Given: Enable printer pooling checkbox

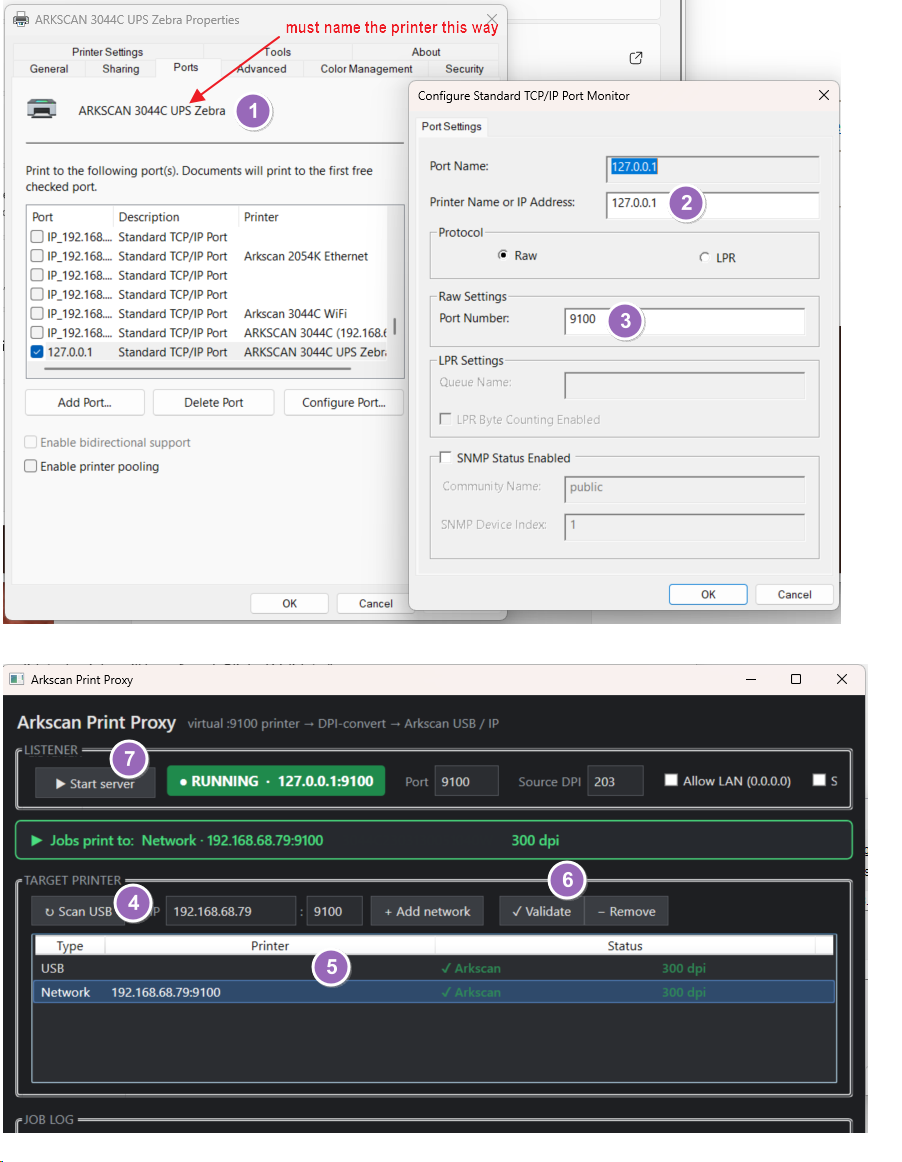Looking at the screenshot, I should click(30, 466).
